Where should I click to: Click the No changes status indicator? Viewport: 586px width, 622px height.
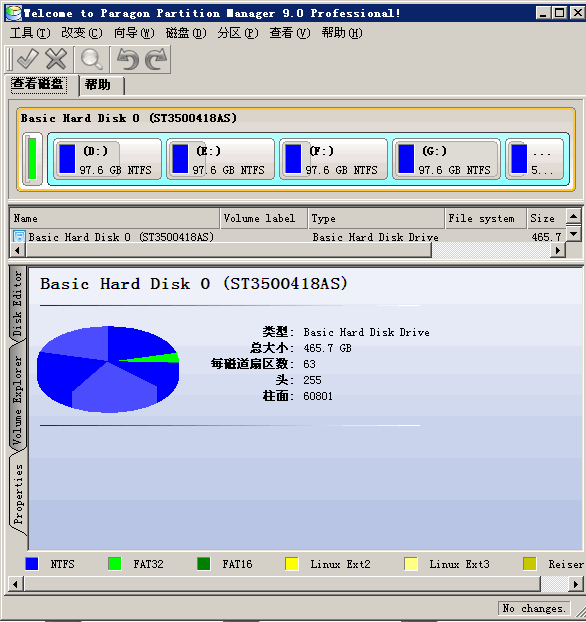(x=534, y=608)
